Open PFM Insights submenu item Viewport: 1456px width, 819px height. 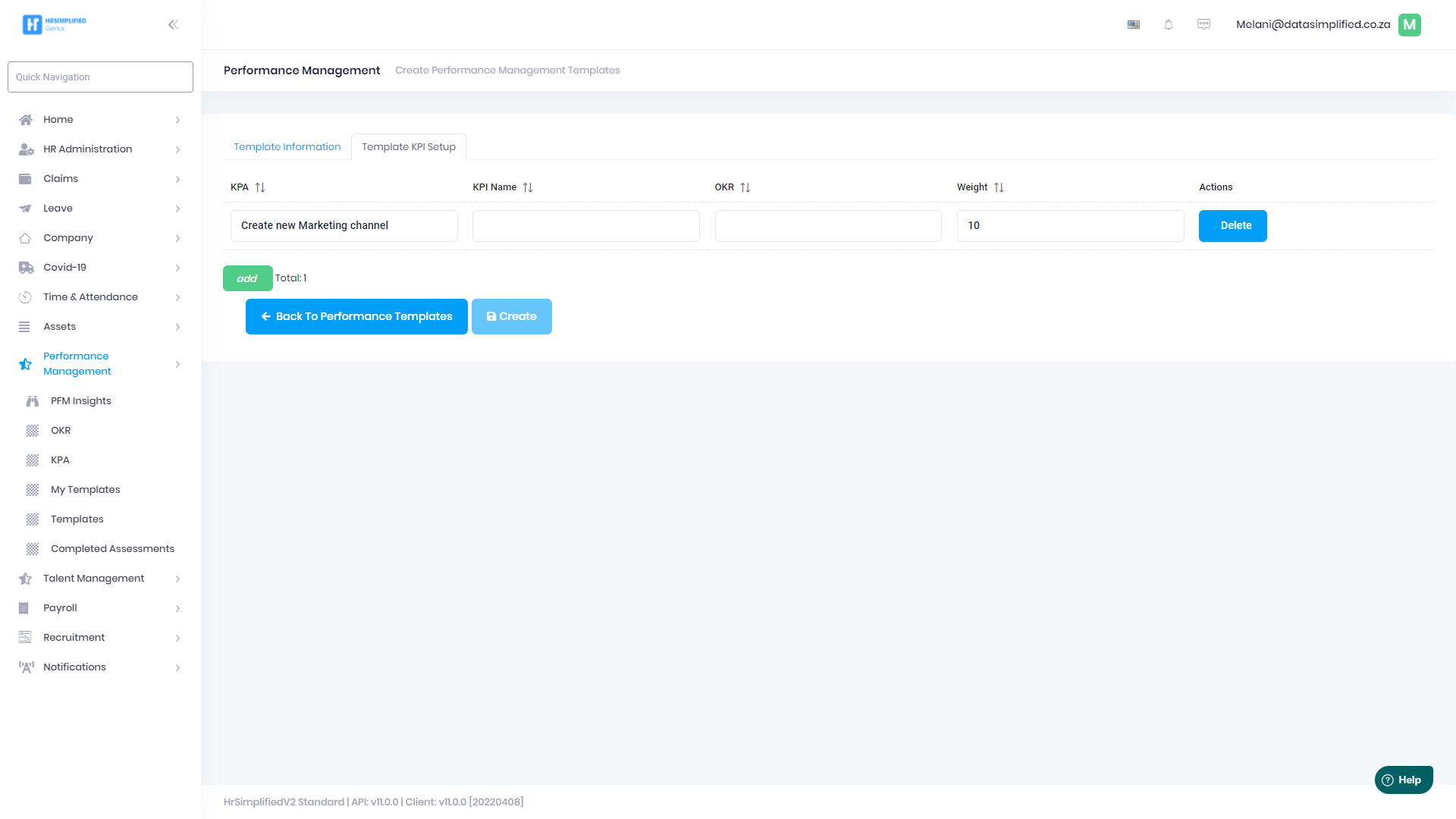click(80, 401)
